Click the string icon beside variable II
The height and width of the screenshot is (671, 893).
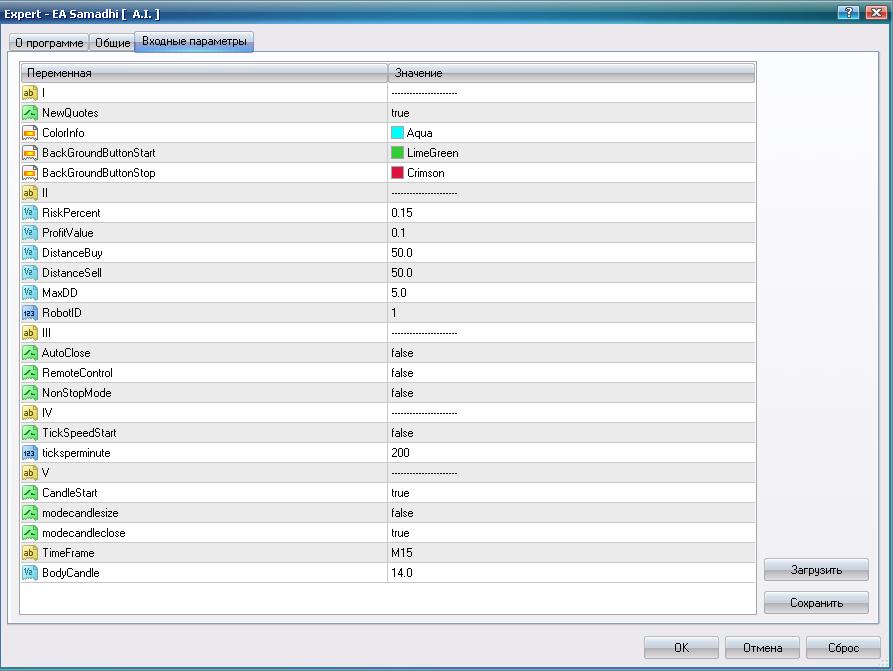click(30, 193)
